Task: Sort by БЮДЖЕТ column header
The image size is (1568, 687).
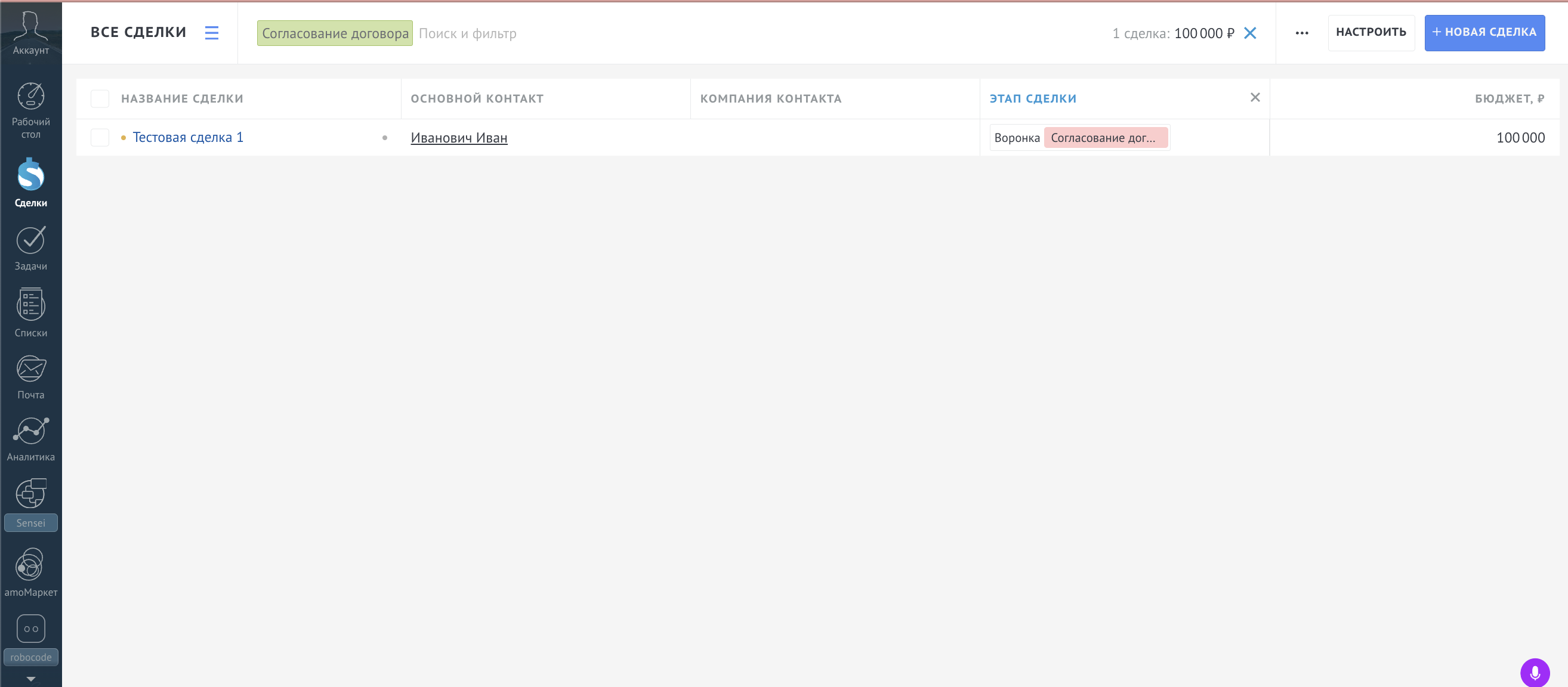Action: click(1509, 98)
